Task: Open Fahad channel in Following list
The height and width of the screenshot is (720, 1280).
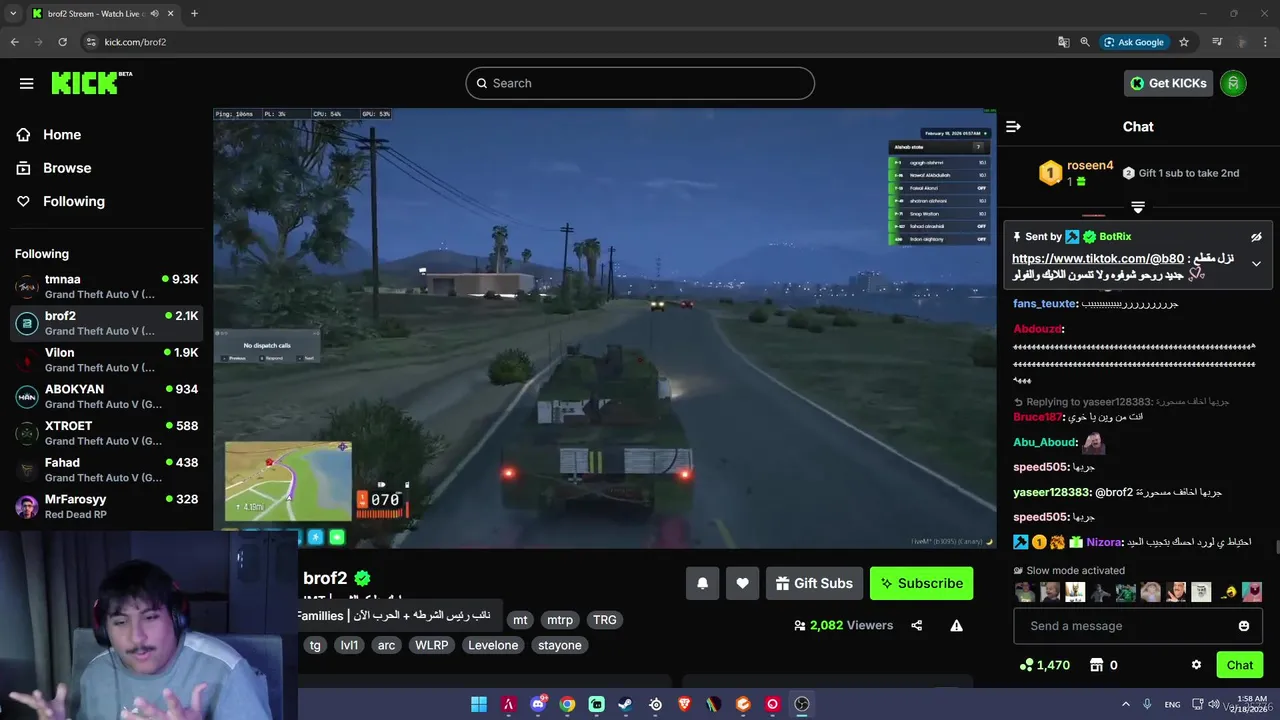Action: [106, 470]
